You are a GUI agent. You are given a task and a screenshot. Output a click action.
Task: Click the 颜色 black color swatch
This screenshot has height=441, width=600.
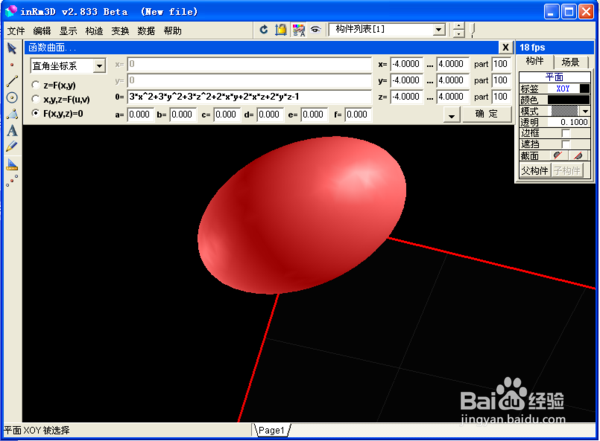point(569,100)
